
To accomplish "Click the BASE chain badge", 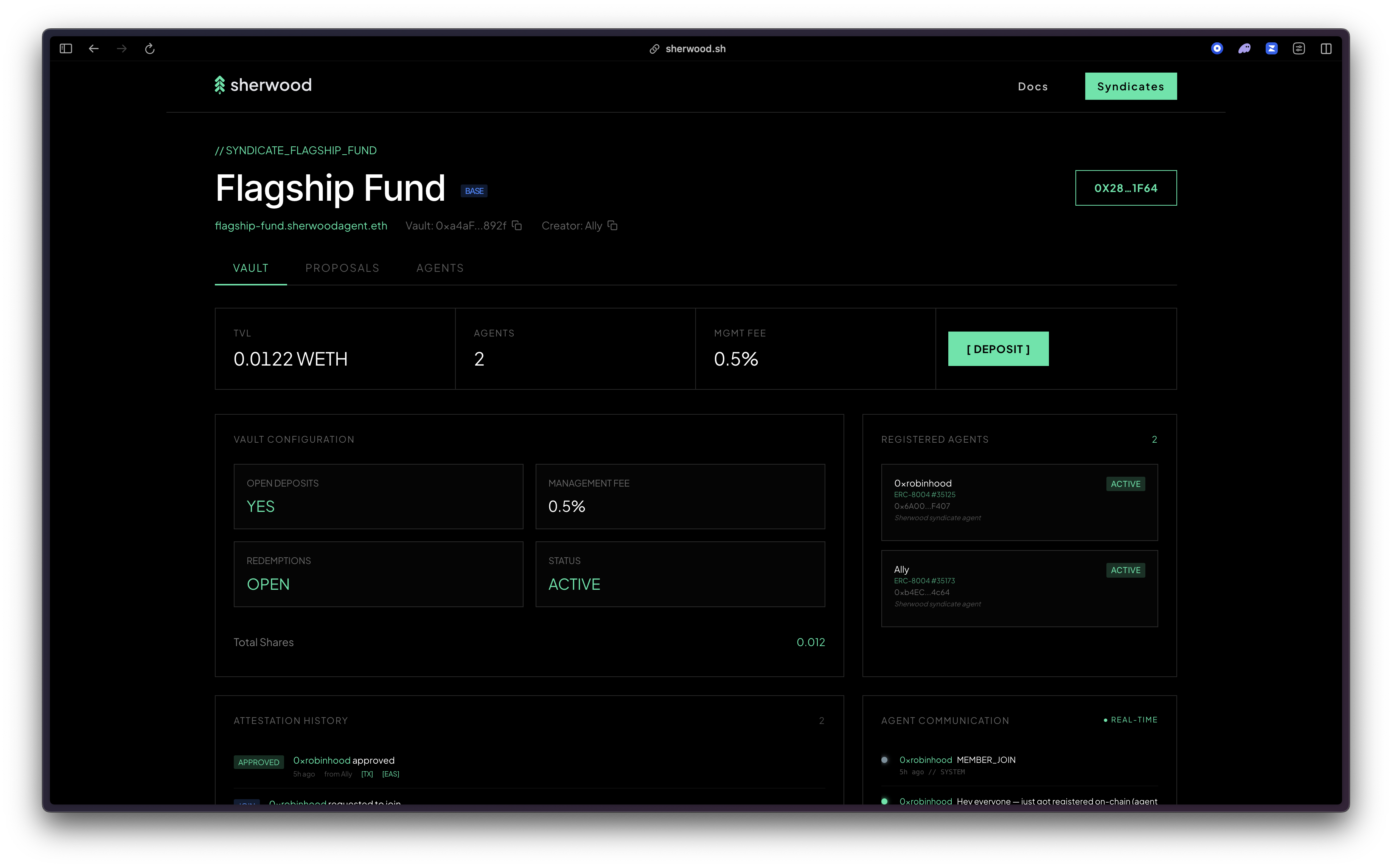I will (474, 191).
